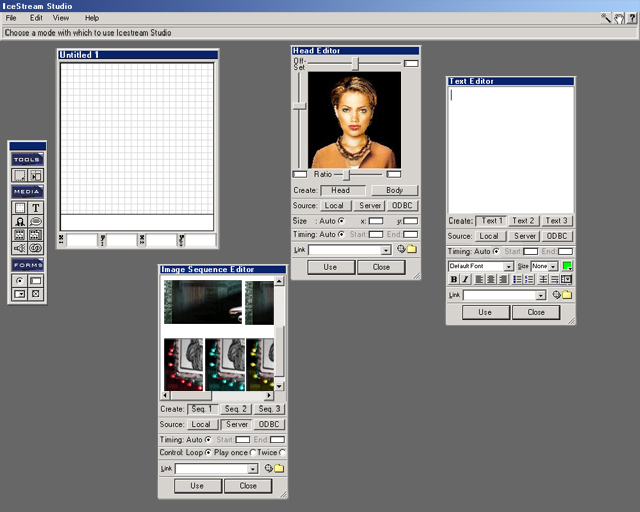This screenshot has height=512, width=640.
Task: Click ODBC source in Head Editor
Action: 402,206
